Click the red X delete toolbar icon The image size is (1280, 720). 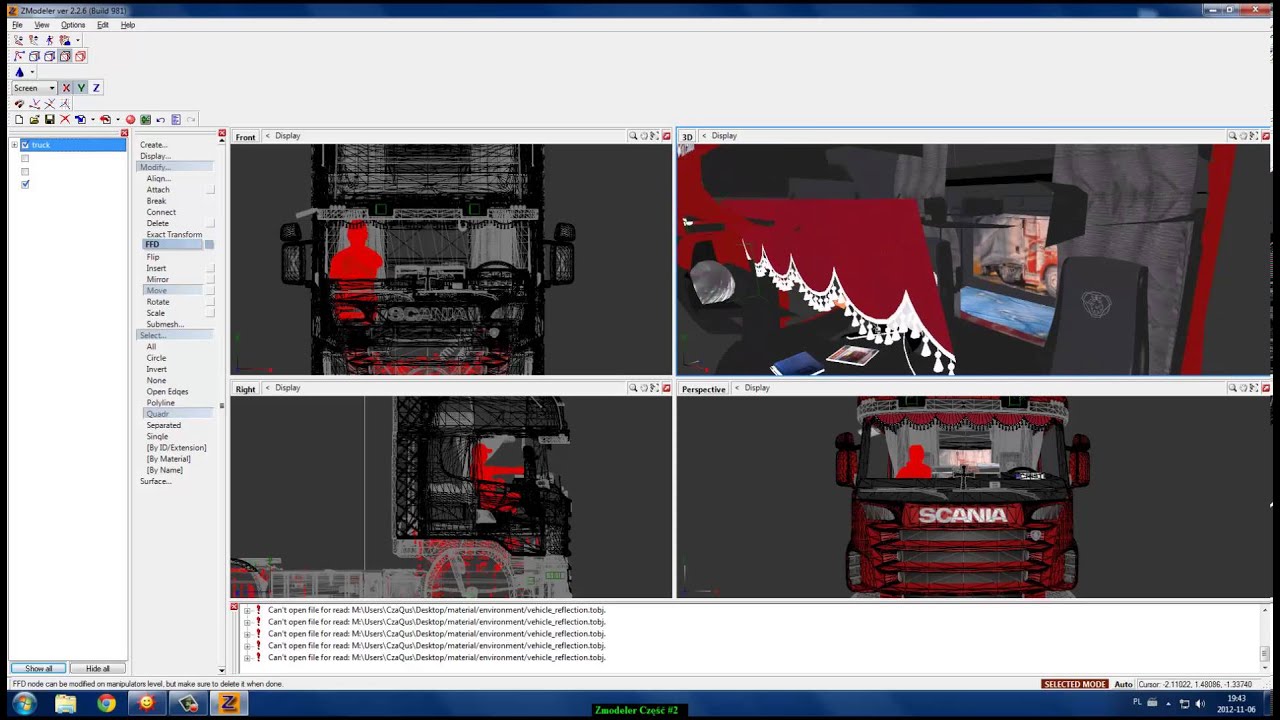click(x=65, y=119)
